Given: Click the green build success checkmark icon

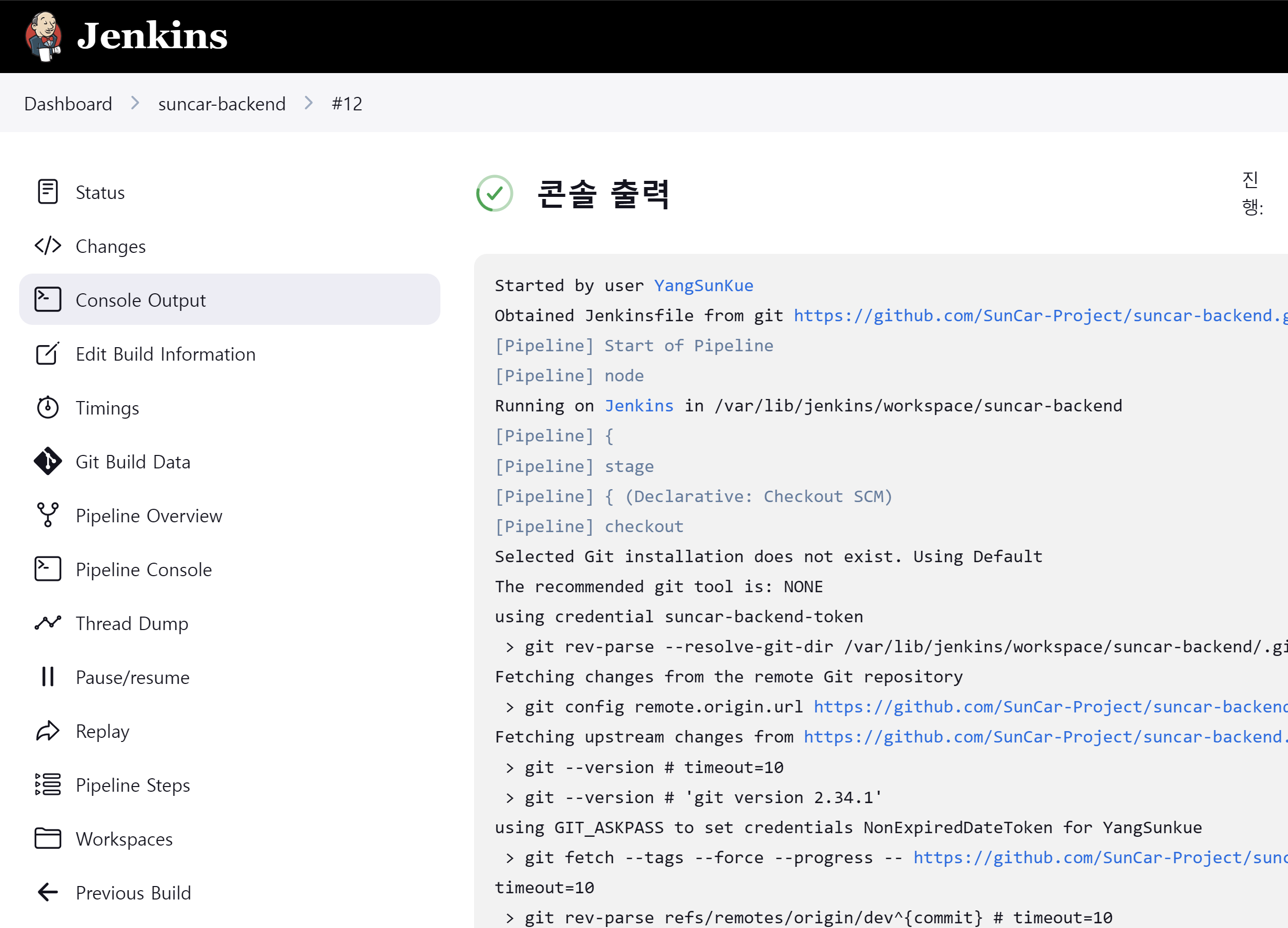Looking at the screenshot, I should 494,193.
